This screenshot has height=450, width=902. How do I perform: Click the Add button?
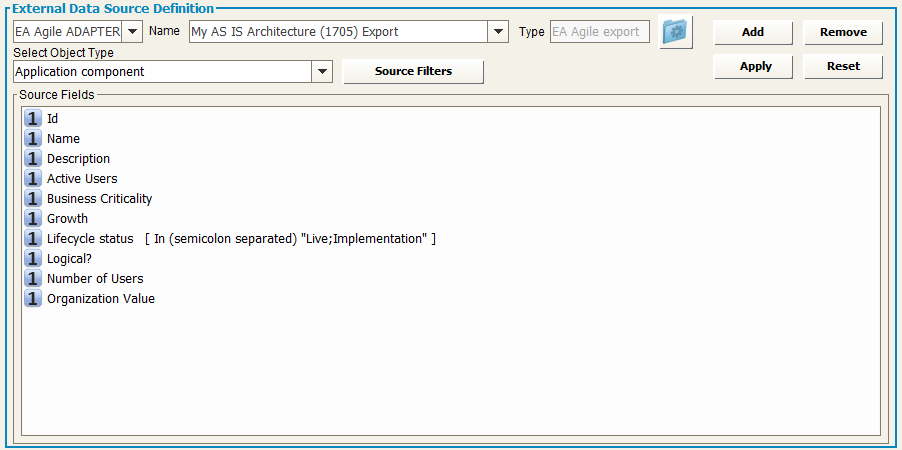pos(753,32)
